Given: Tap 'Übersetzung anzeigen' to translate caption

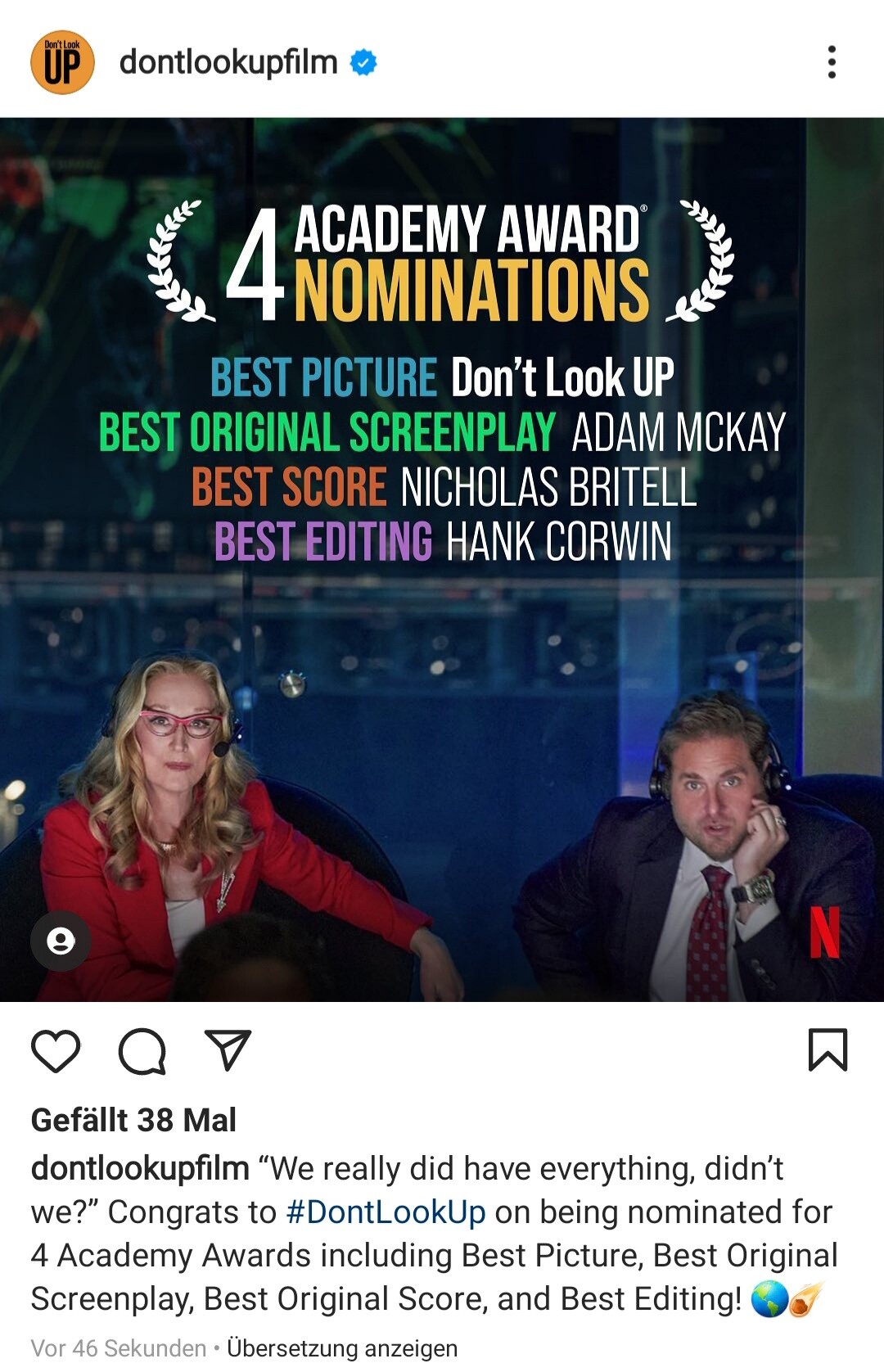Looking at the screenshot, I should [342, 1347].
